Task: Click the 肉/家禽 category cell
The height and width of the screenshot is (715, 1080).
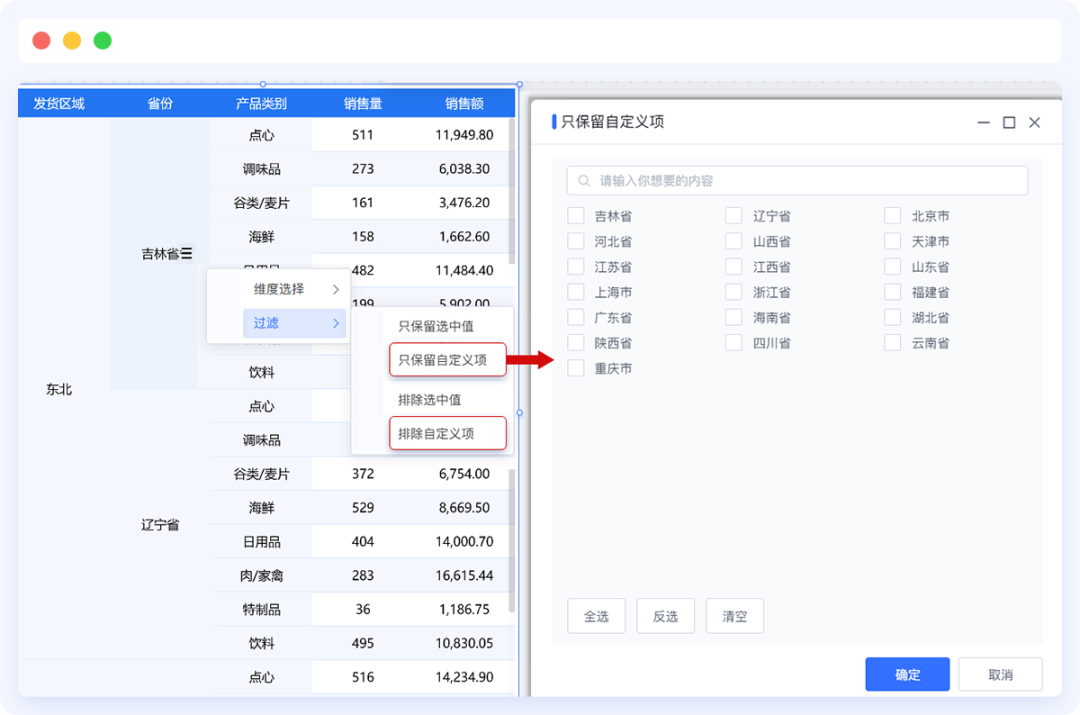Action: [261, 575]
